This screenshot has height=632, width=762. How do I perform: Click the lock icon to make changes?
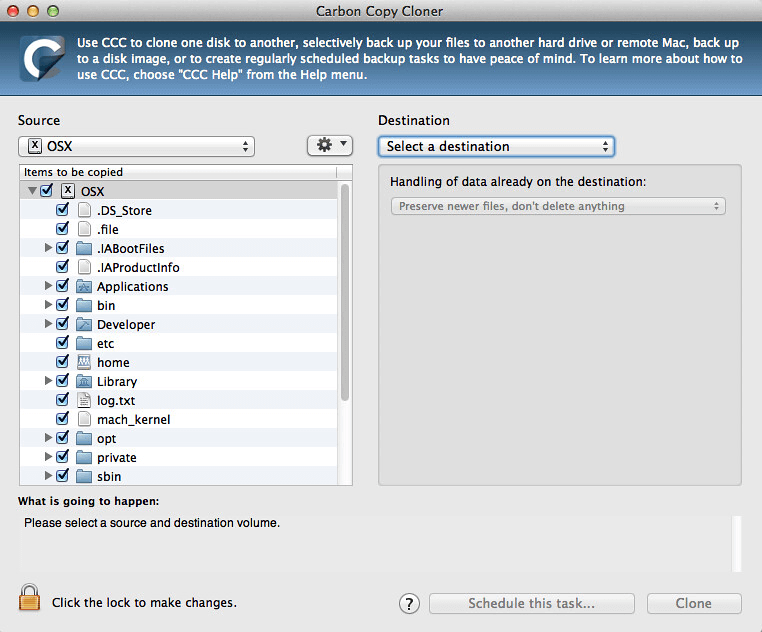coord(29,597)
